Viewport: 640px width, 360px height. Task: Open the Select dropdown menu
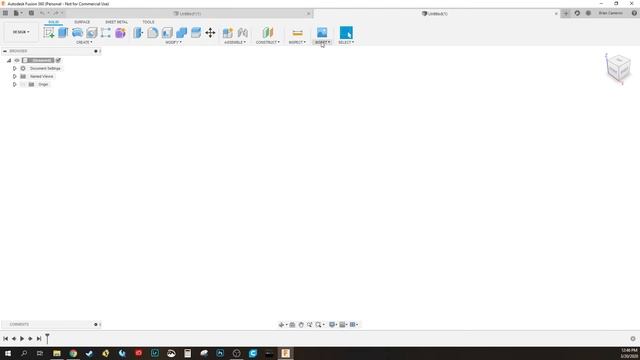[346, 42]
